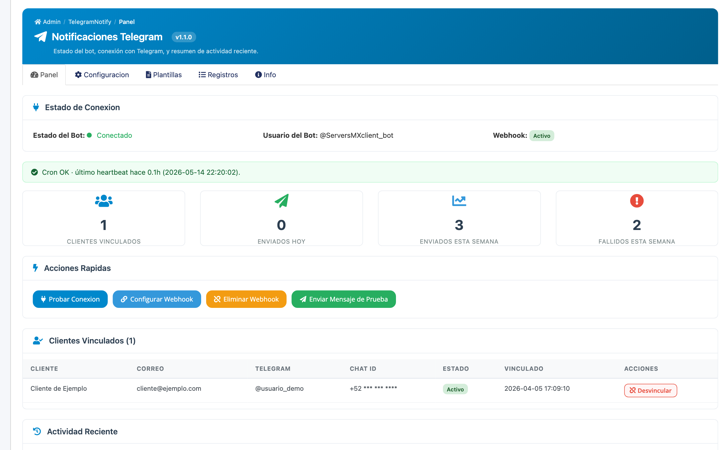
Task: Click the @usuario_demo Telegram handle
Action: [x=279, y=388]
